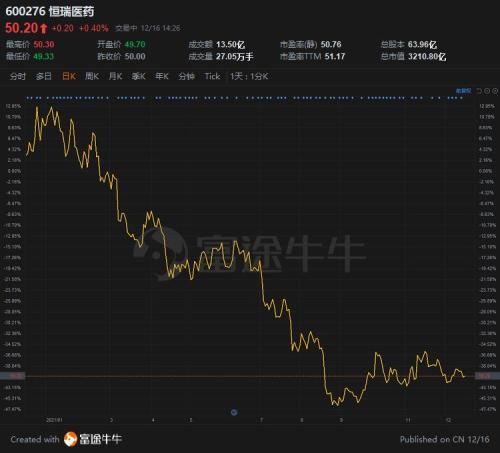The width and height of the screenshot is (500, 453).
Task: Click the price change value +0.20
Action: tap(62, 28)
